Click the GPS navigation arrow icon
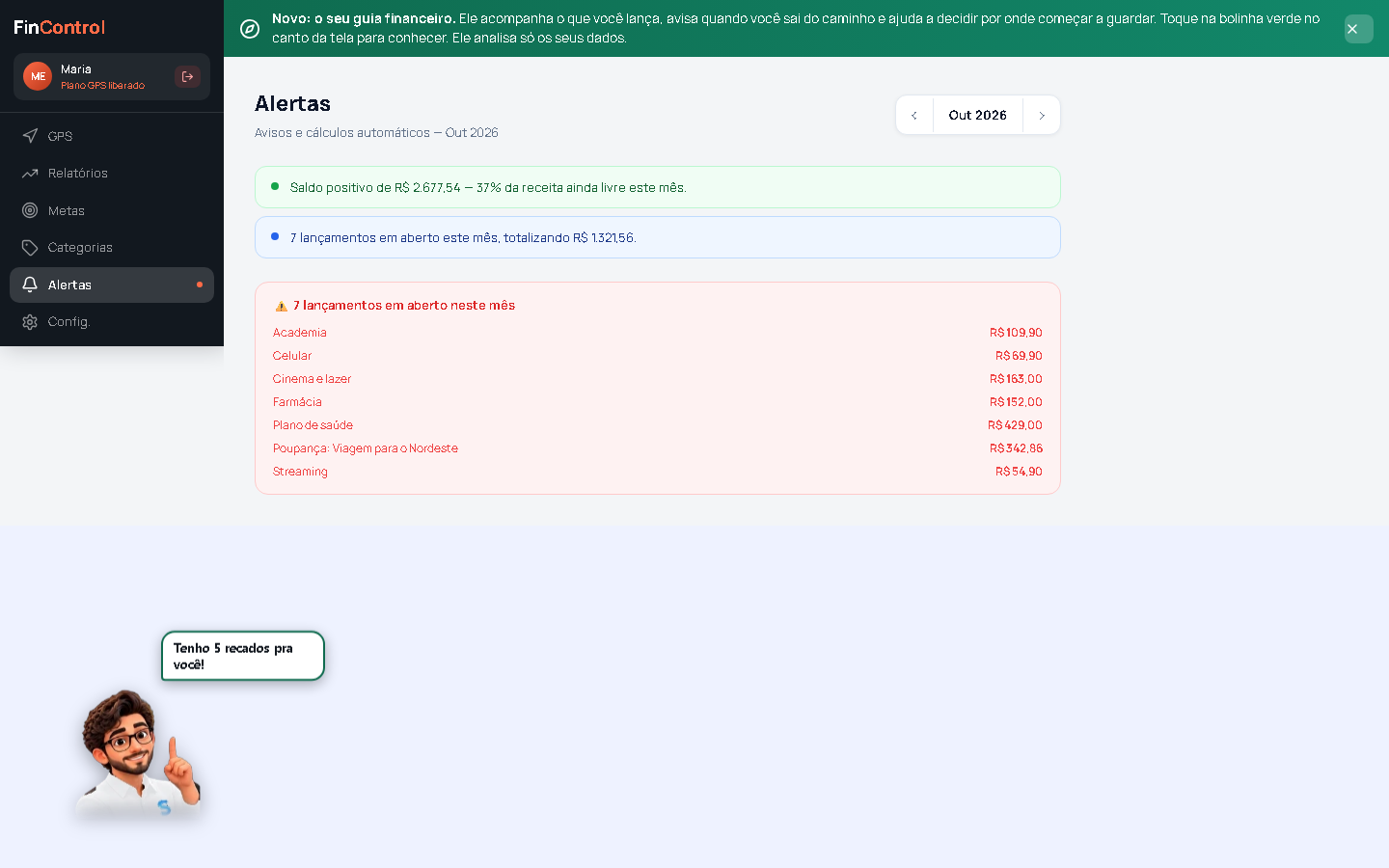This screenshot has height=868, width=1389. 30,136
